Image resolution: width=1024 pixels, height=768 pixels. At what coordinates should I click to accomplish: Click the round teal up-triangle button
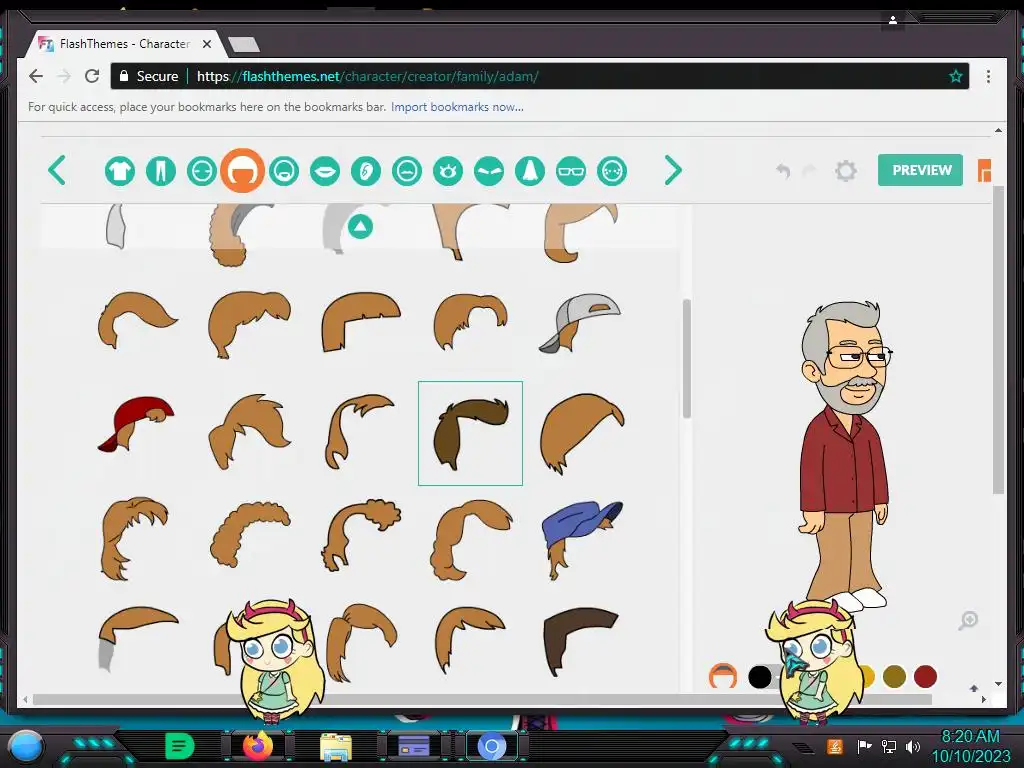[x=360, y=227]
